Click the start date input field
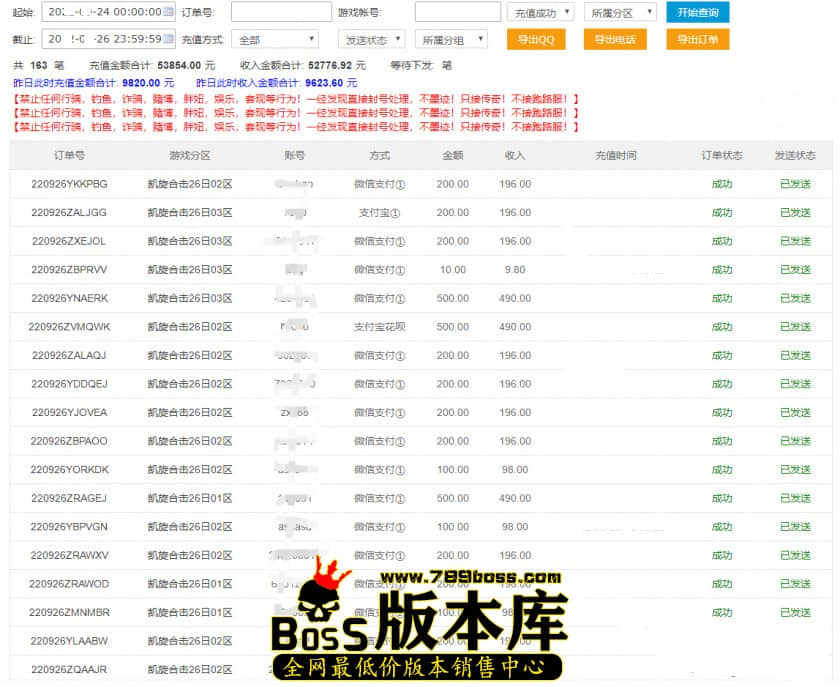The image size is (840, 687). 100,12
